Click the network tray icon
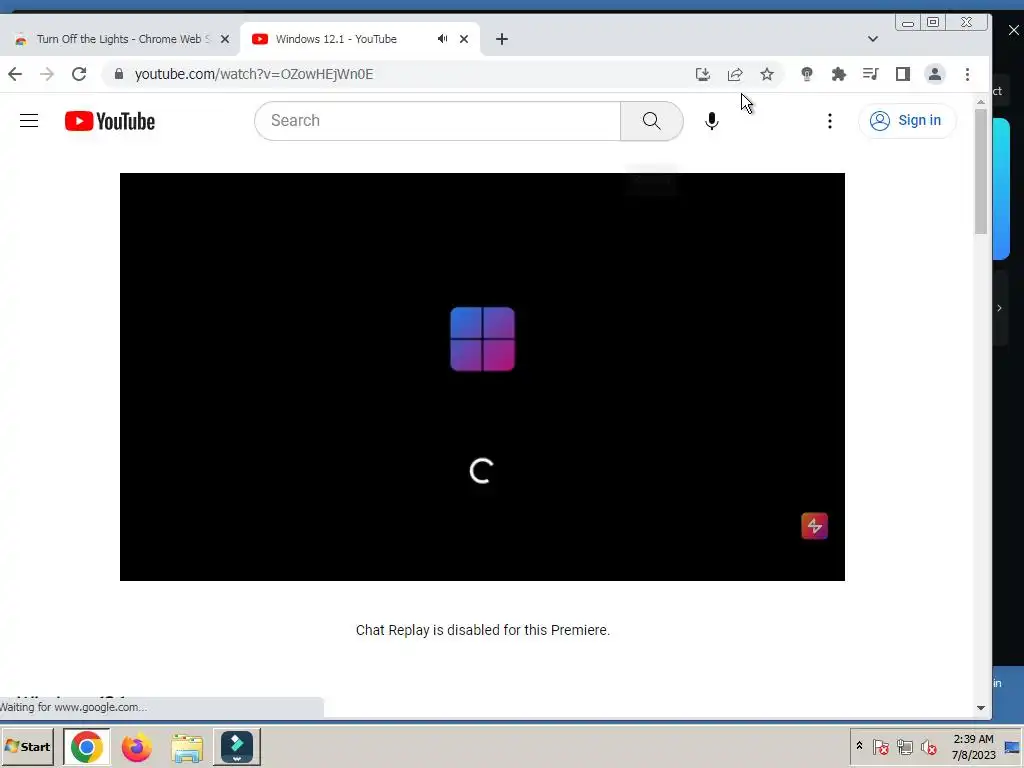This screenshot has height=768, width=1024. point(904,746)
